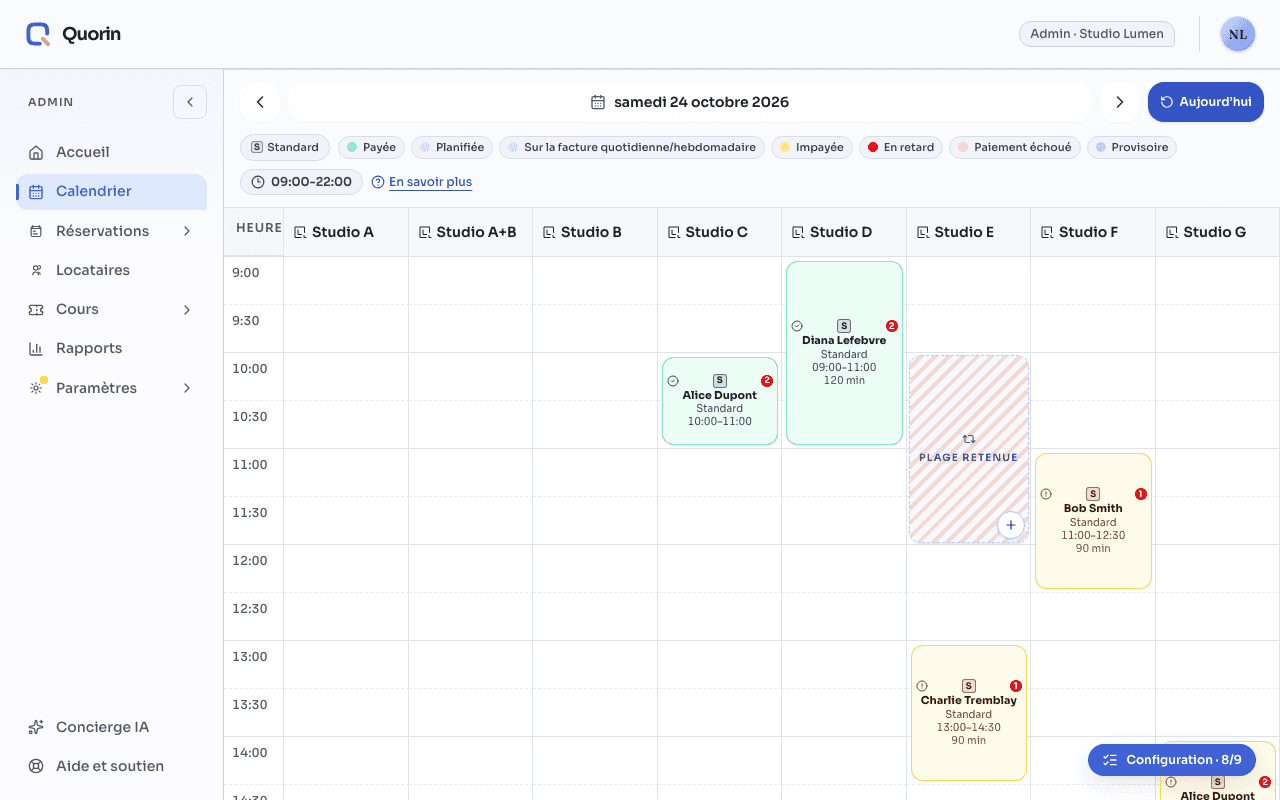Open Diana Lefebvre's 09:00–11:00 booking
This screenshot has height=800, width=1280.
click(844, 353)
